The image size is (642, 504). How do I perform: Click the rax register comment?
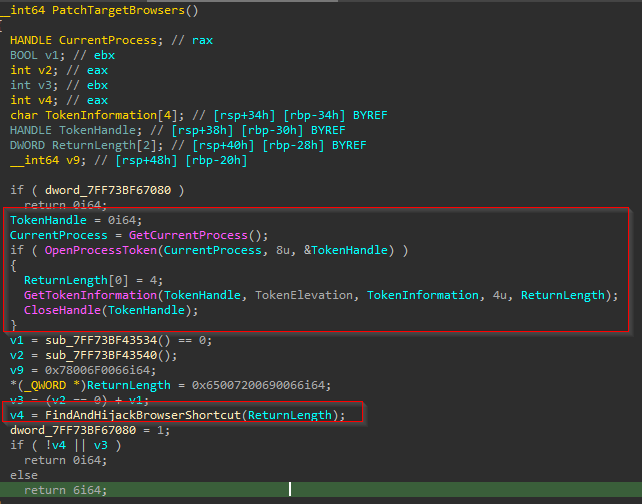(x=202, y=41)
